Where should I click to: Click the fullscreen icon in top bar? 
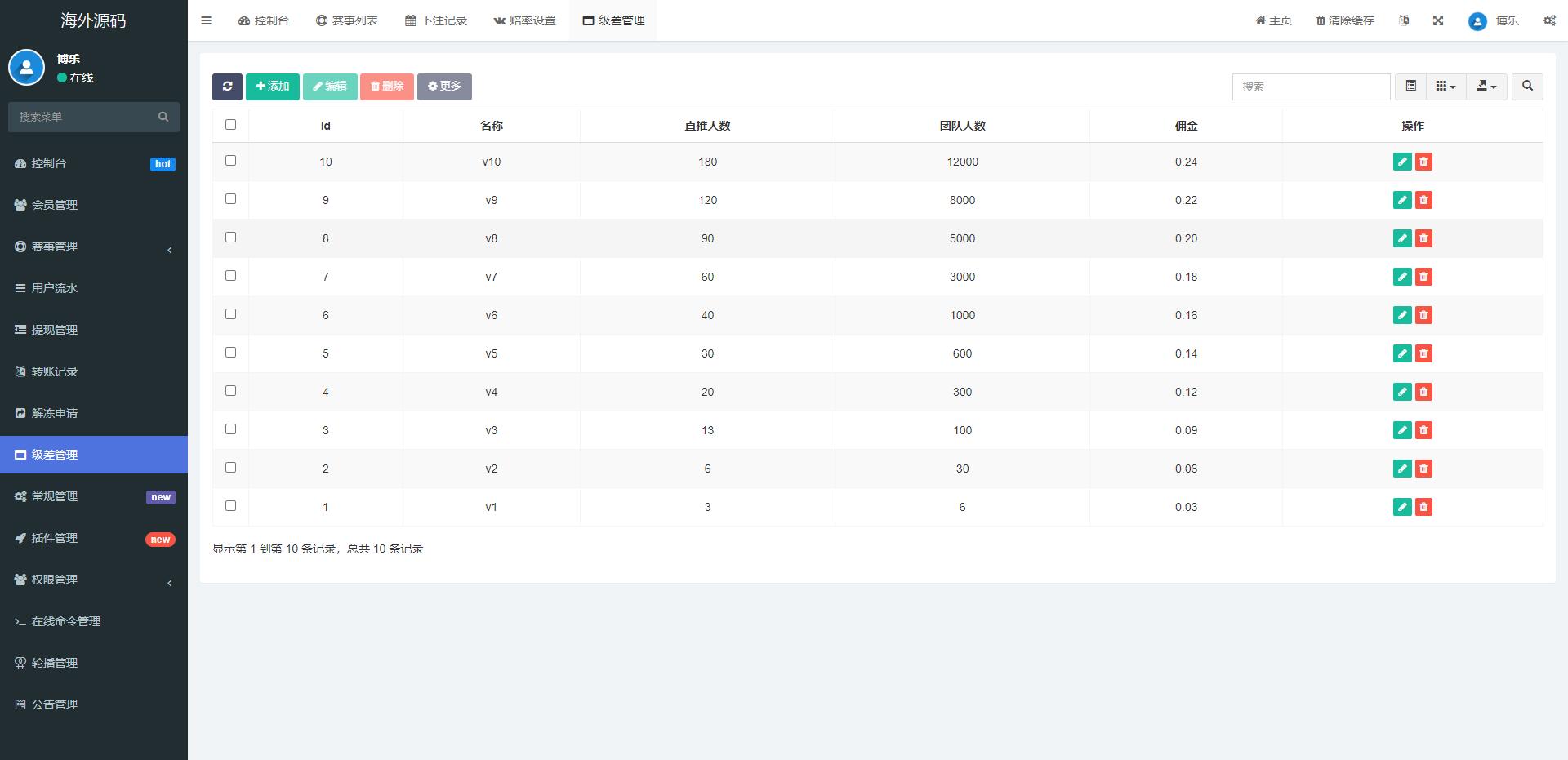[x=1438, y=20]
